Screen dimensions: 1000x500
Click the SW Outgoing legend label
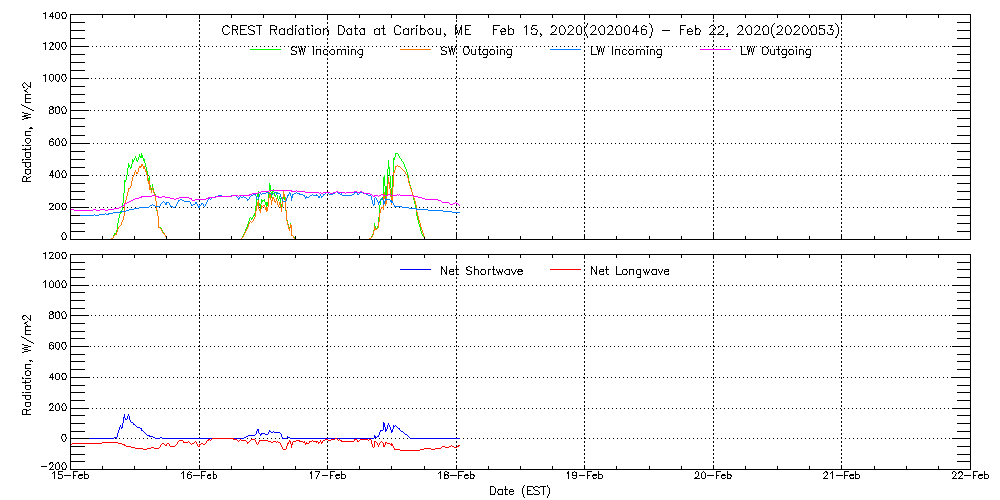click(476, 52)
